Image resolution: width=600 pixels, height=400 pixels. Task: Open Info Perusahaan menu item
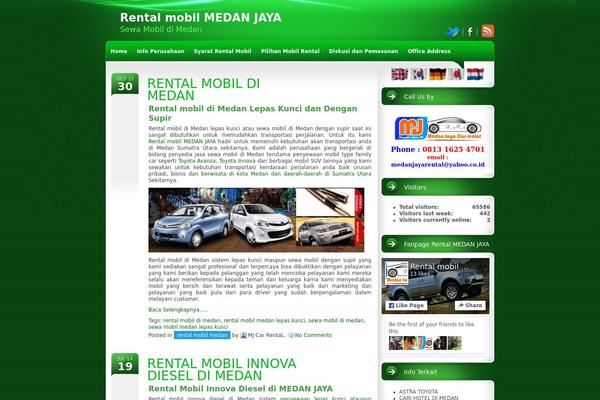[x=160, y=51]
